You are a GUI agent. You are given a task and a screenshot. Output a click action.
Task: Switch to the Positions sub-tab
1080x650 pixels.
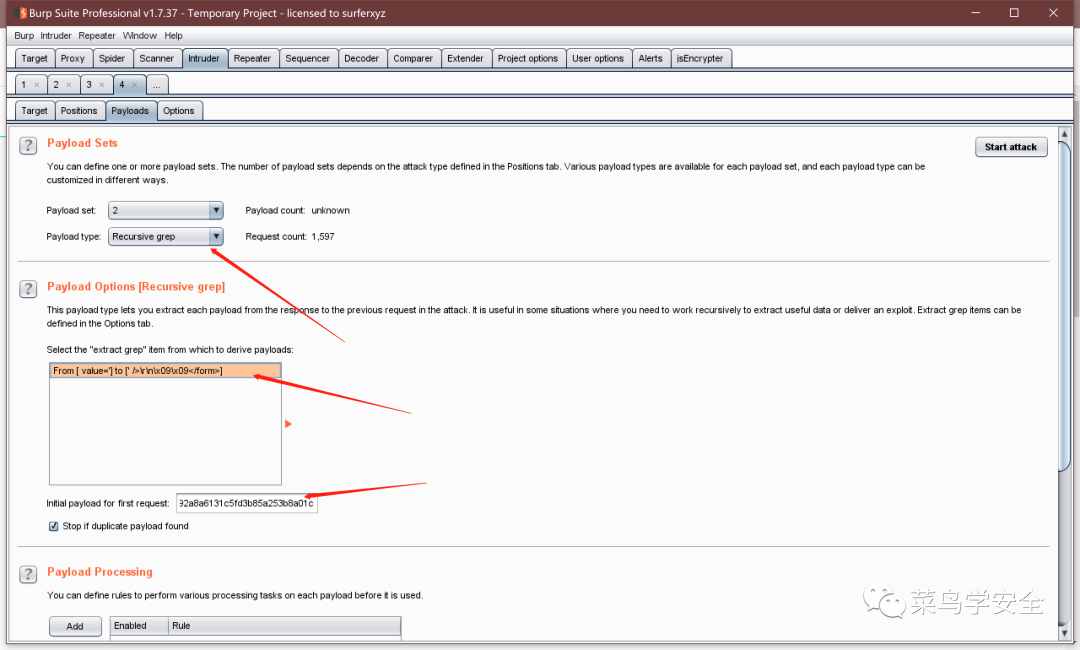click(x=79, y=111)
